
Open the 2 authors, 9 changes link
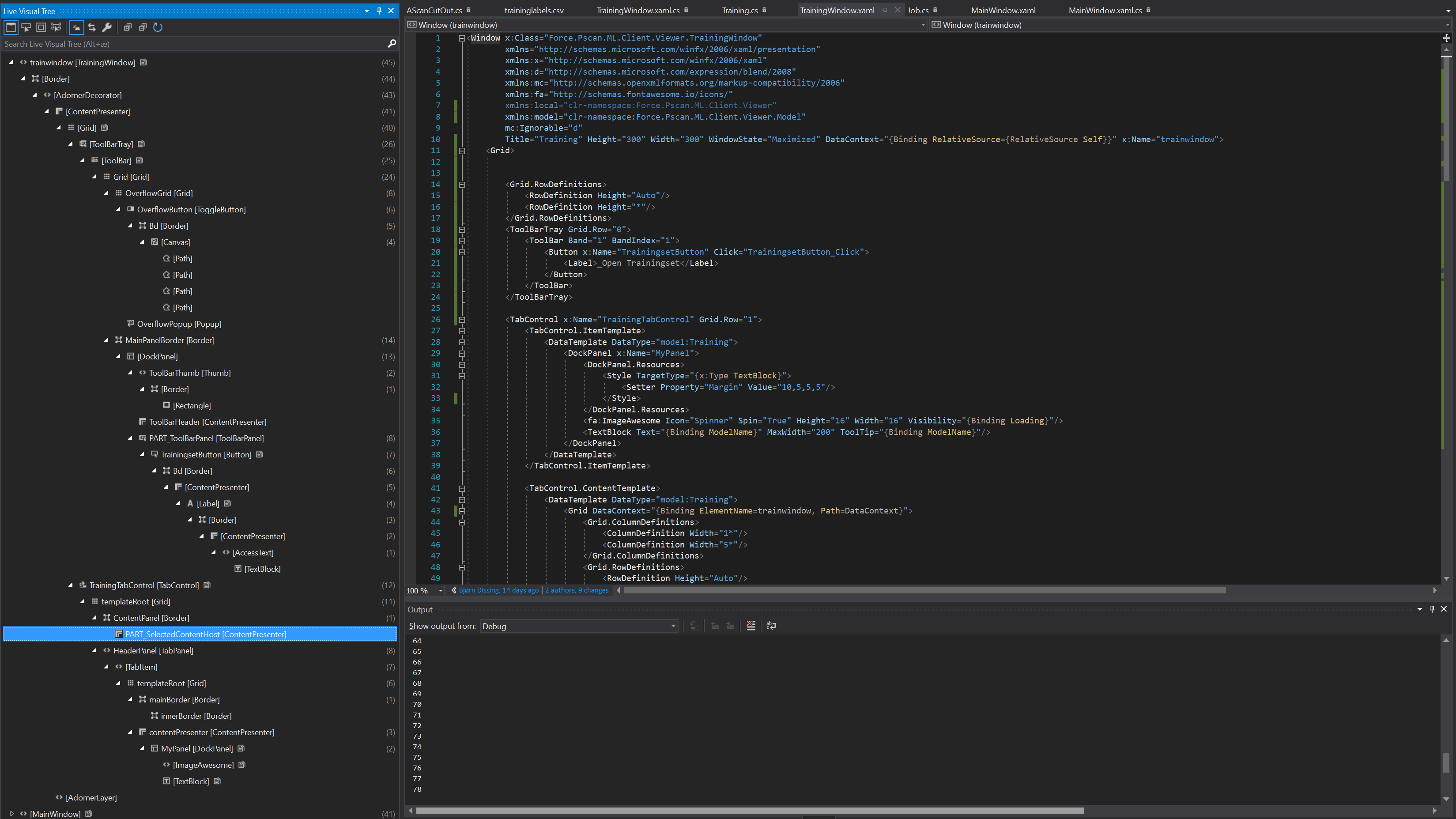point(577,590)
